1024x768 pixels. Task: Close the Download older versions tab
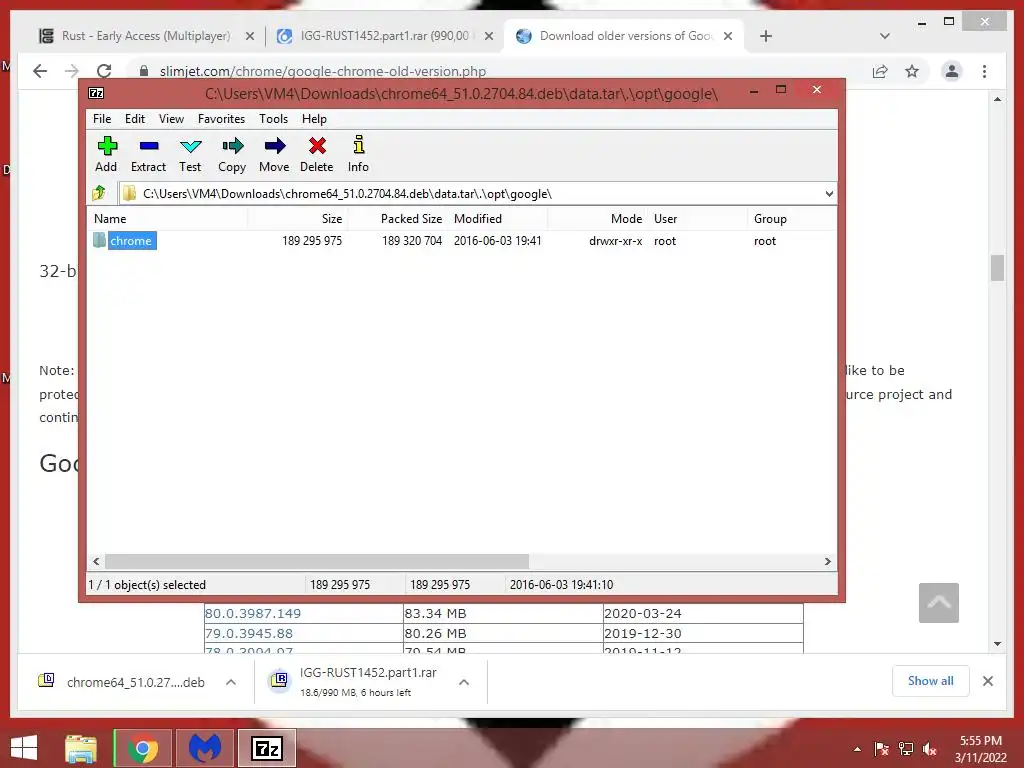(x=728, y=37)
